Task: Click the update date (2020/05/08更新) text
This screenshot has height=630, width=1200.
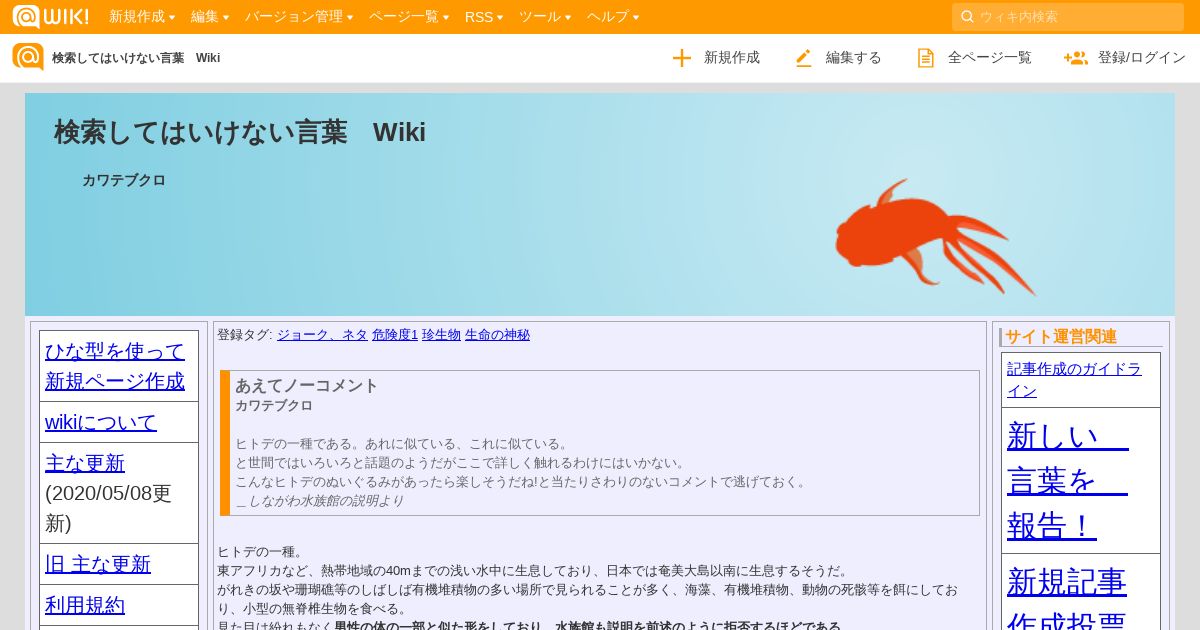Action: click(109, 508)
